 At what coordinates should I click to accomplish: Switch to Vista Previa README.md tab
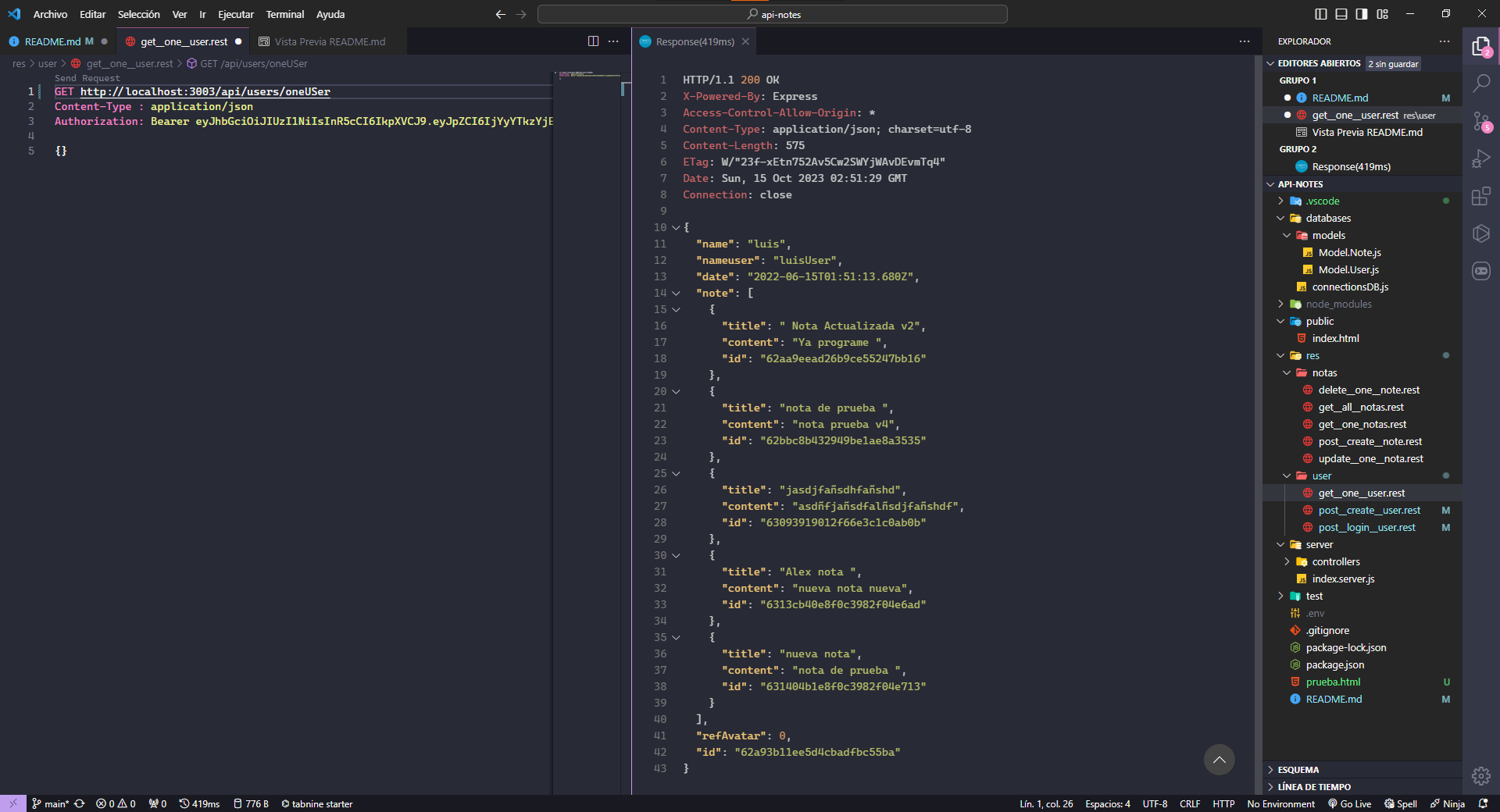(x=329, y=42)
